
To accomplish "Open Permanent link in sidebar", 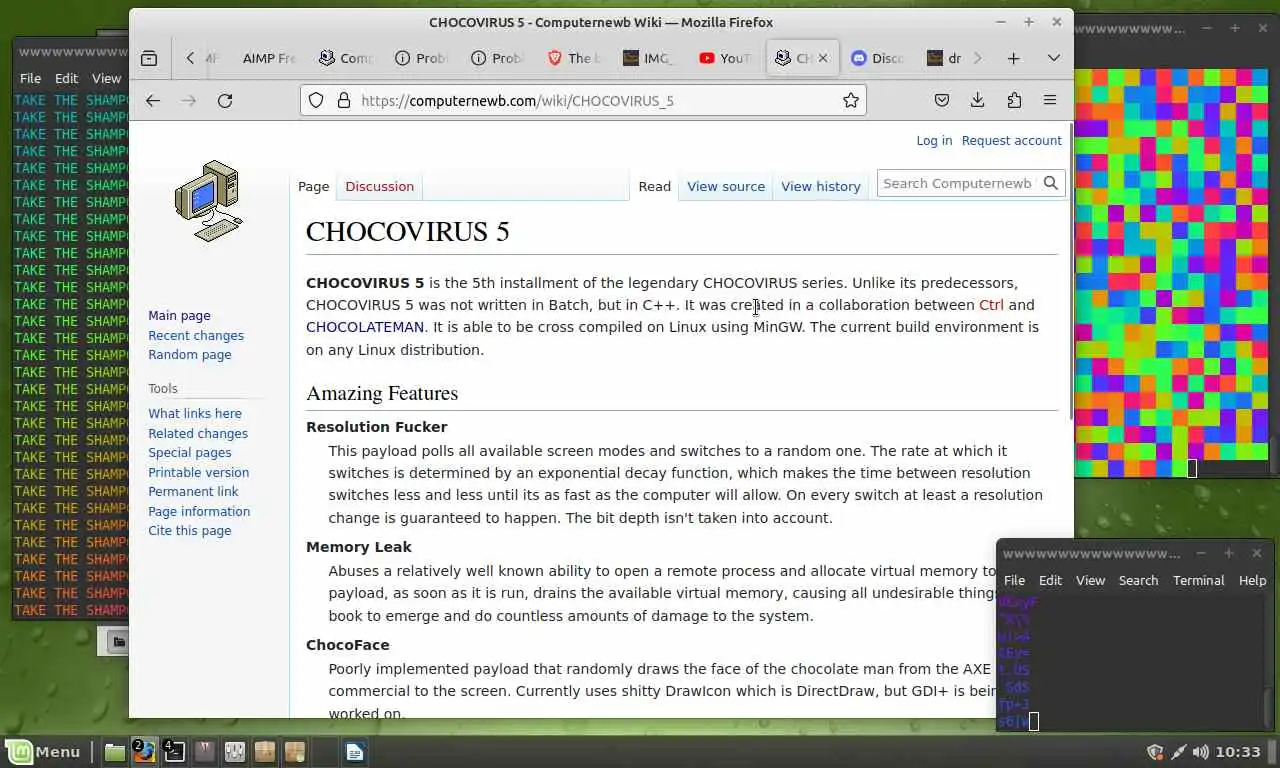I will (193, 491).
